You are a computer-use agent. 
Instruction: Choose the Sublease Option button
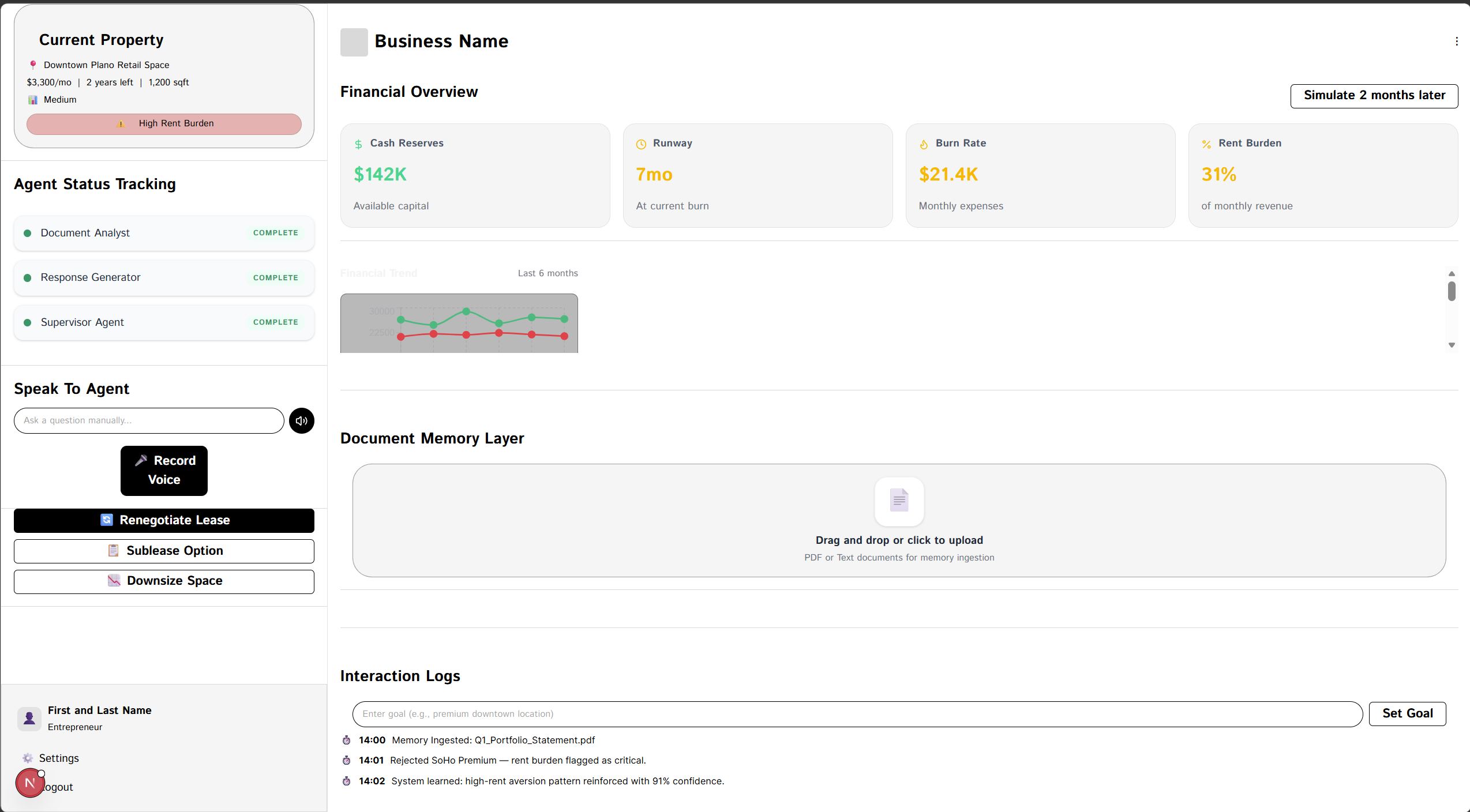pos(164,551)
